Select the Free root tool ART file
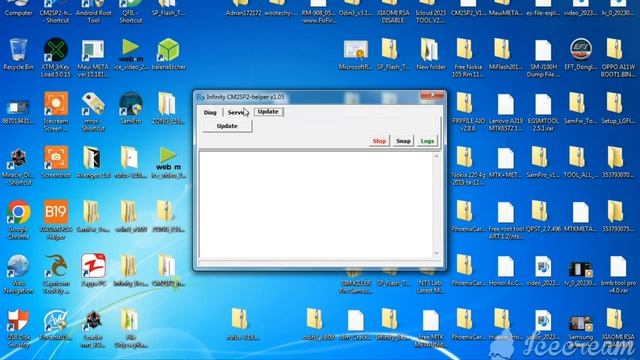Image resolution: width=640 pixels, height=360 pixels. pos(506,220)
